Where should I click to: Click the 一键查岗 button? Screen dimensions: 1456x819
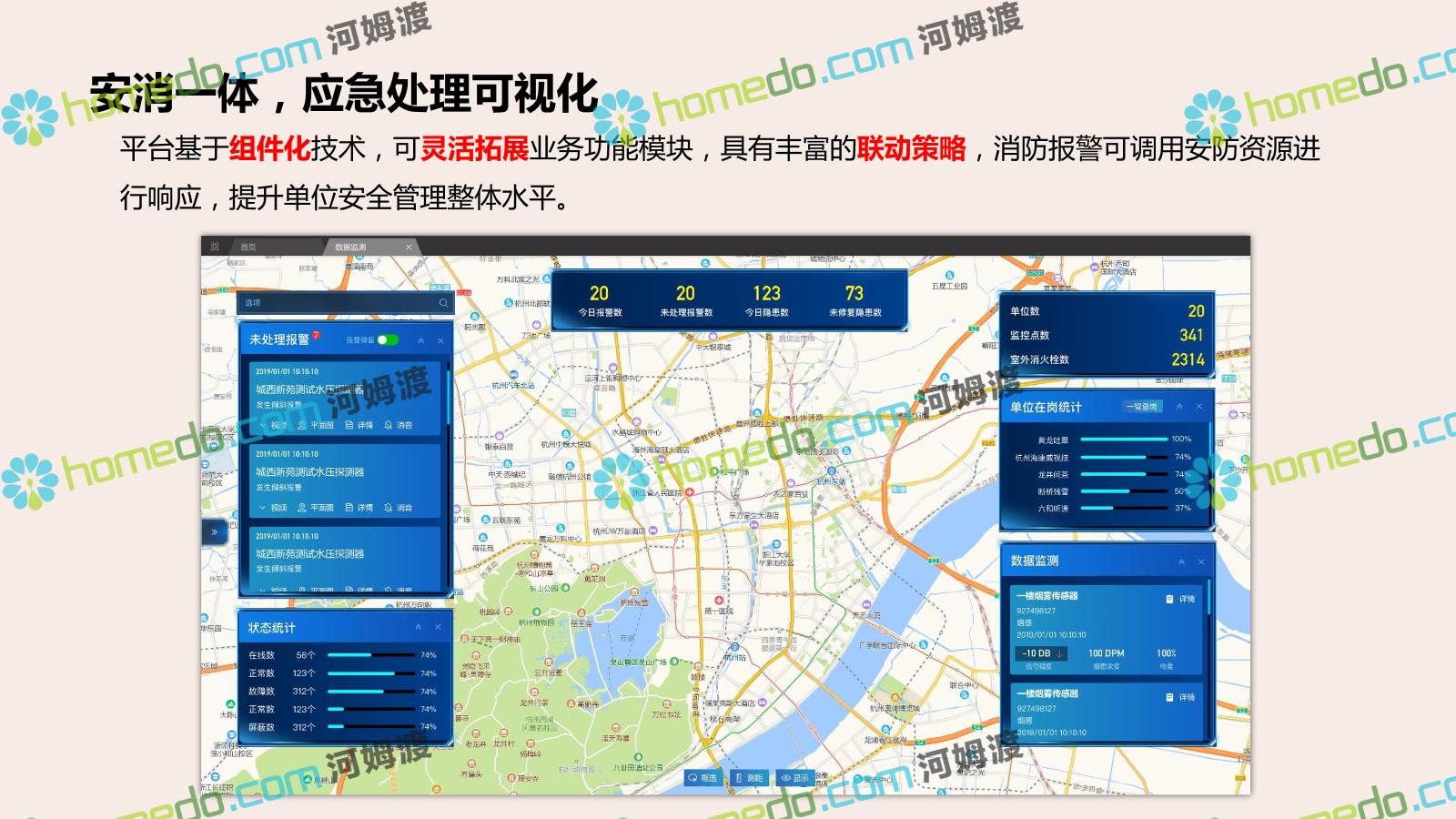click(1142, 407)
